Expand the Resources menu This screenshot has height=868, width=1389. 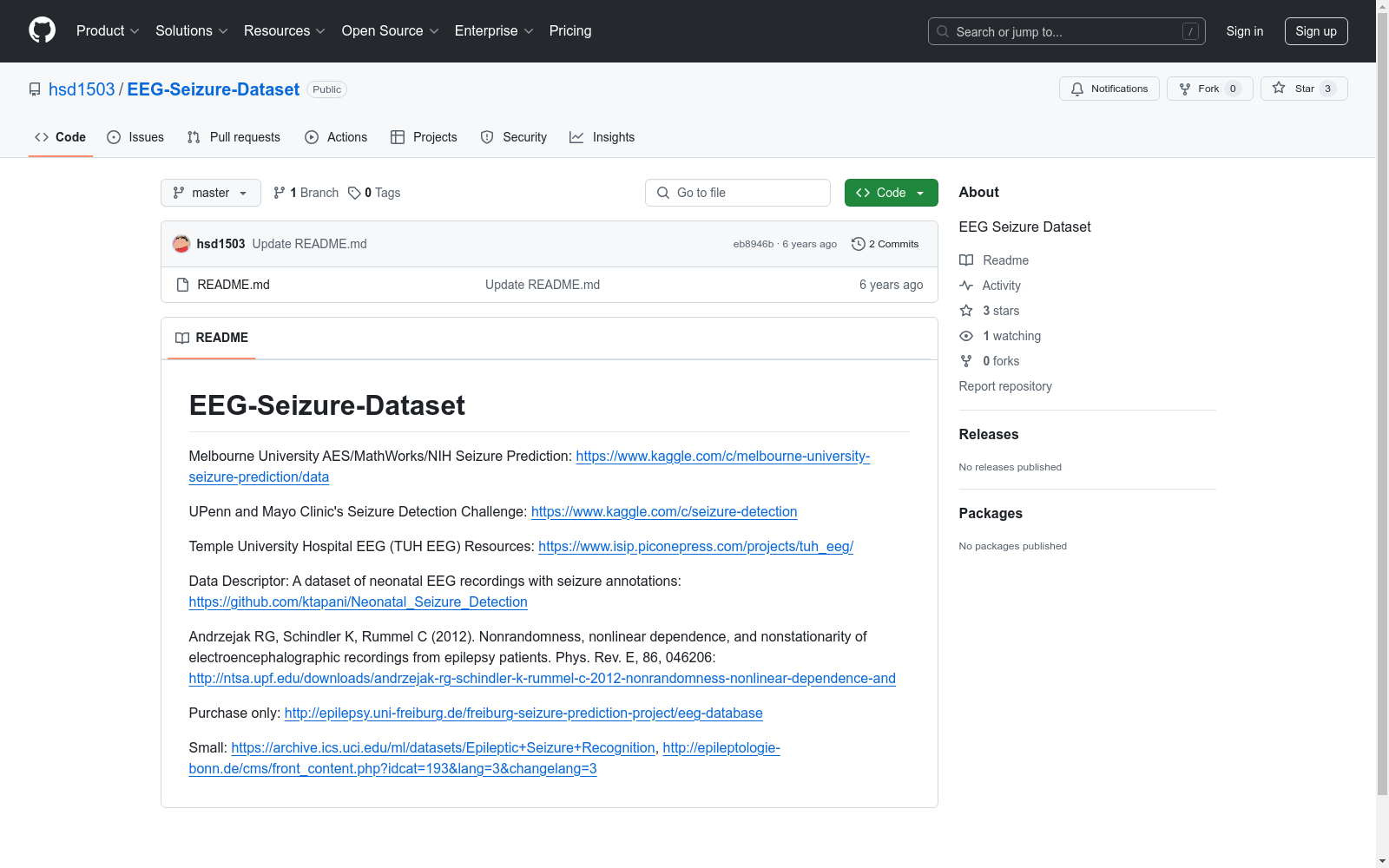[285, 30]
